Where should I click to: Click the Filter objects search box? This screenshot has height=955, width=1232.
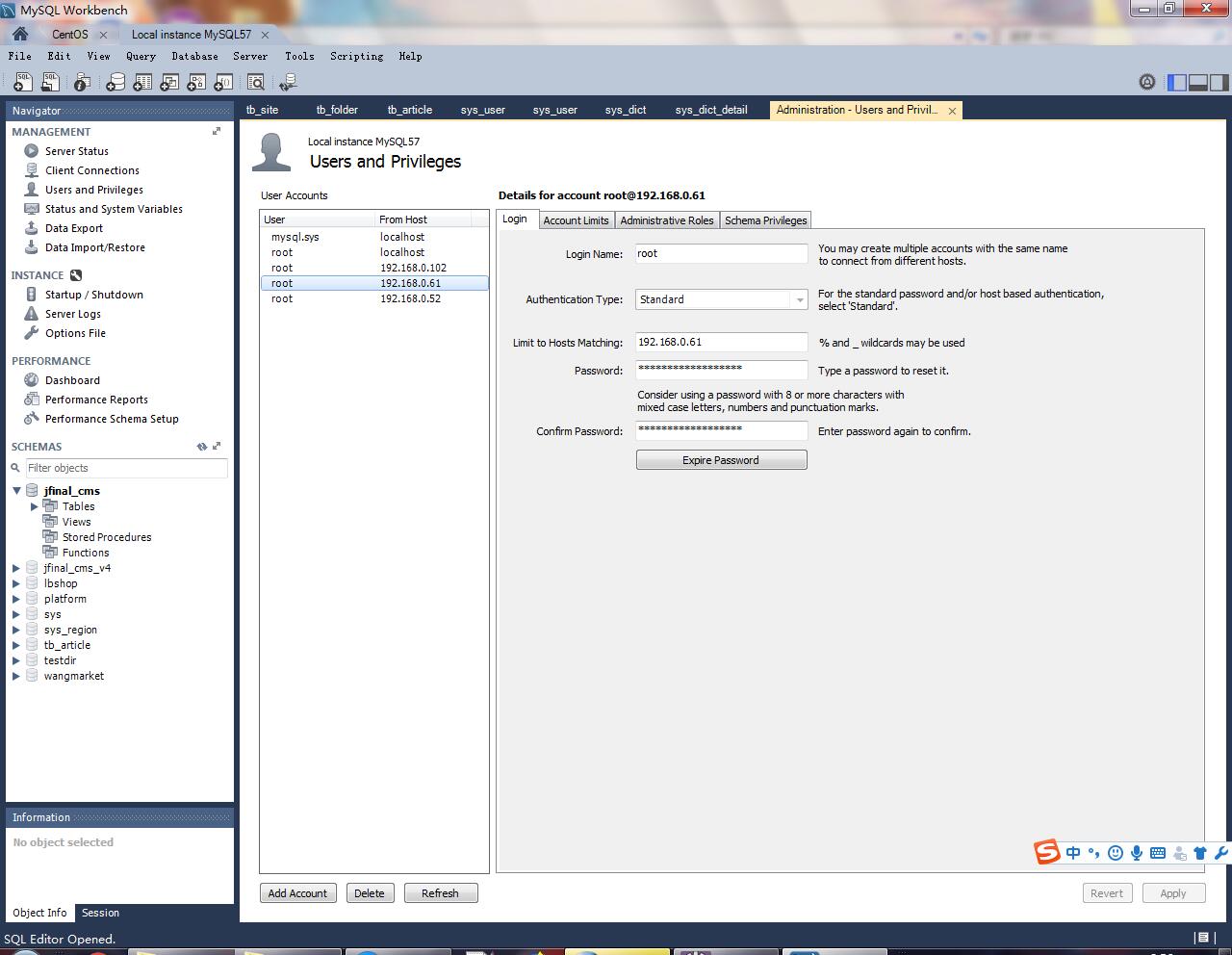(x=126, y=468)
